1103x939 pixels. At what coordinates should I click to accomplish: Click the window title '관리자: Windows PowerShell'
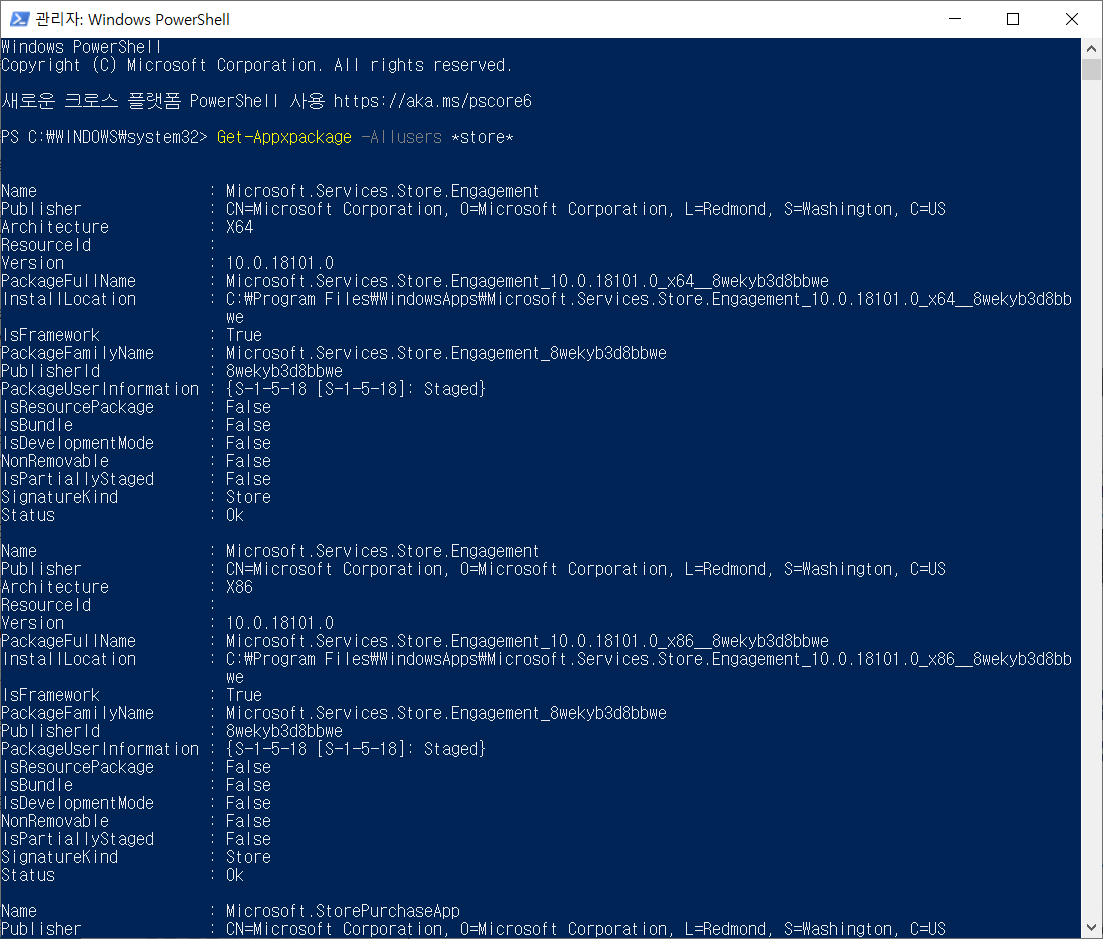click(132, 20)
